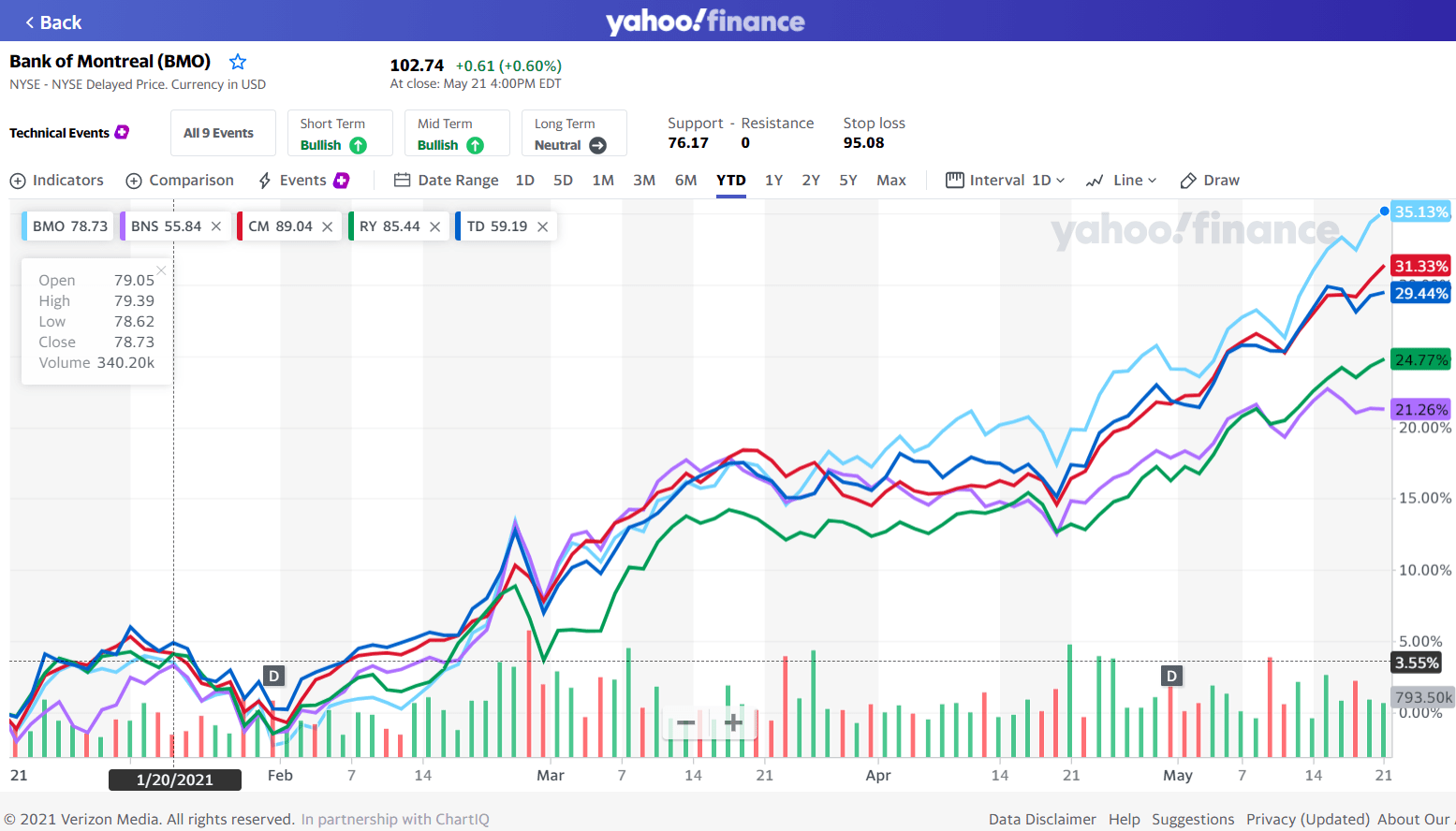Click the 1/20/2021 date marker

[175, 780]
